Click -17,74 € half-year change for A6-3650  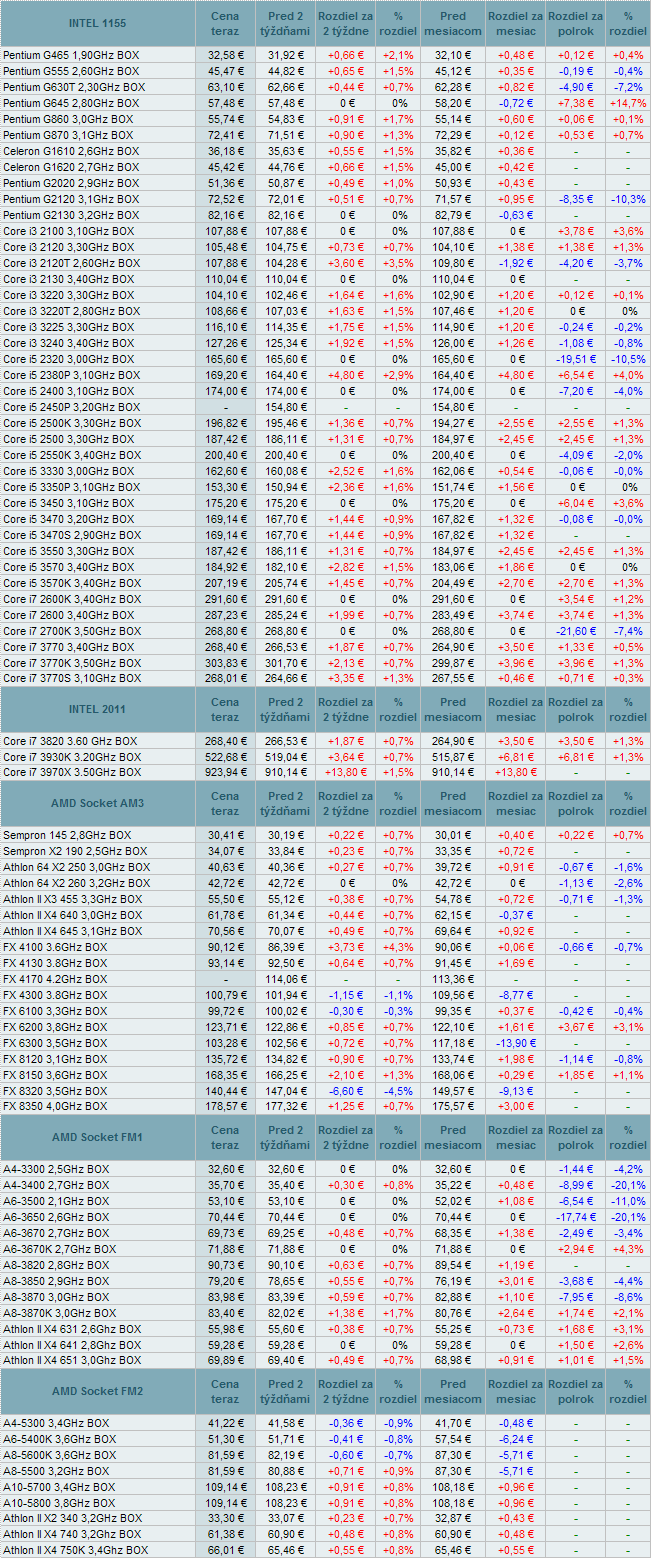tap(576, 1217)
